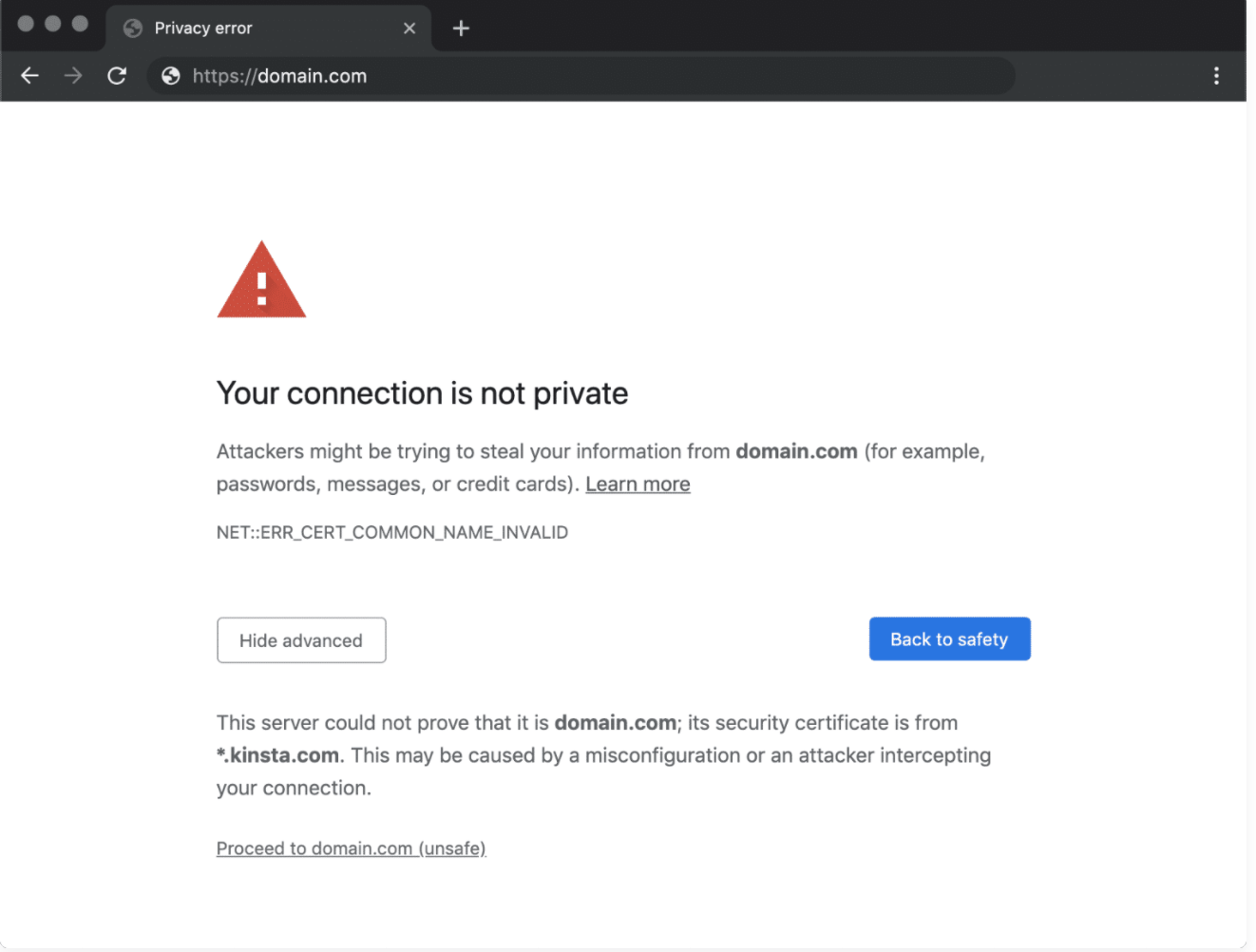Focus the address bar showing https://domain.com
The image size is (1256, 952).
(x=581, y=76)
